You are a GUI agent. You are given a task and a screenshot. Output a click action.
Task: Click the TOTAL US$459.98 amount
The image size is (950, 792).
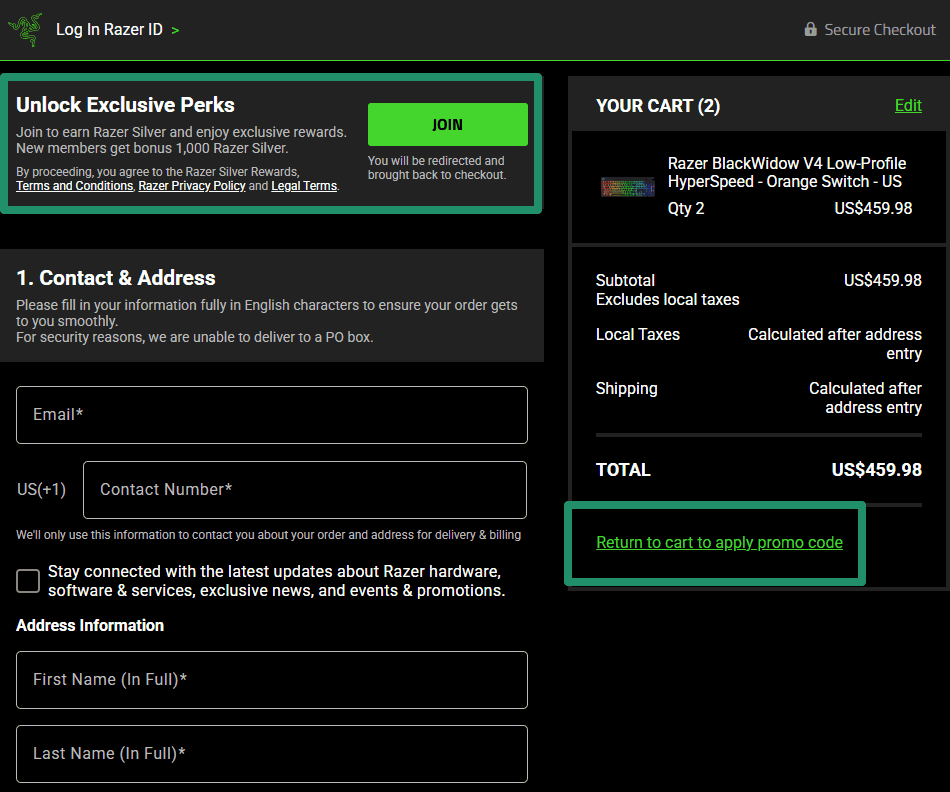(x=876, y=470)
